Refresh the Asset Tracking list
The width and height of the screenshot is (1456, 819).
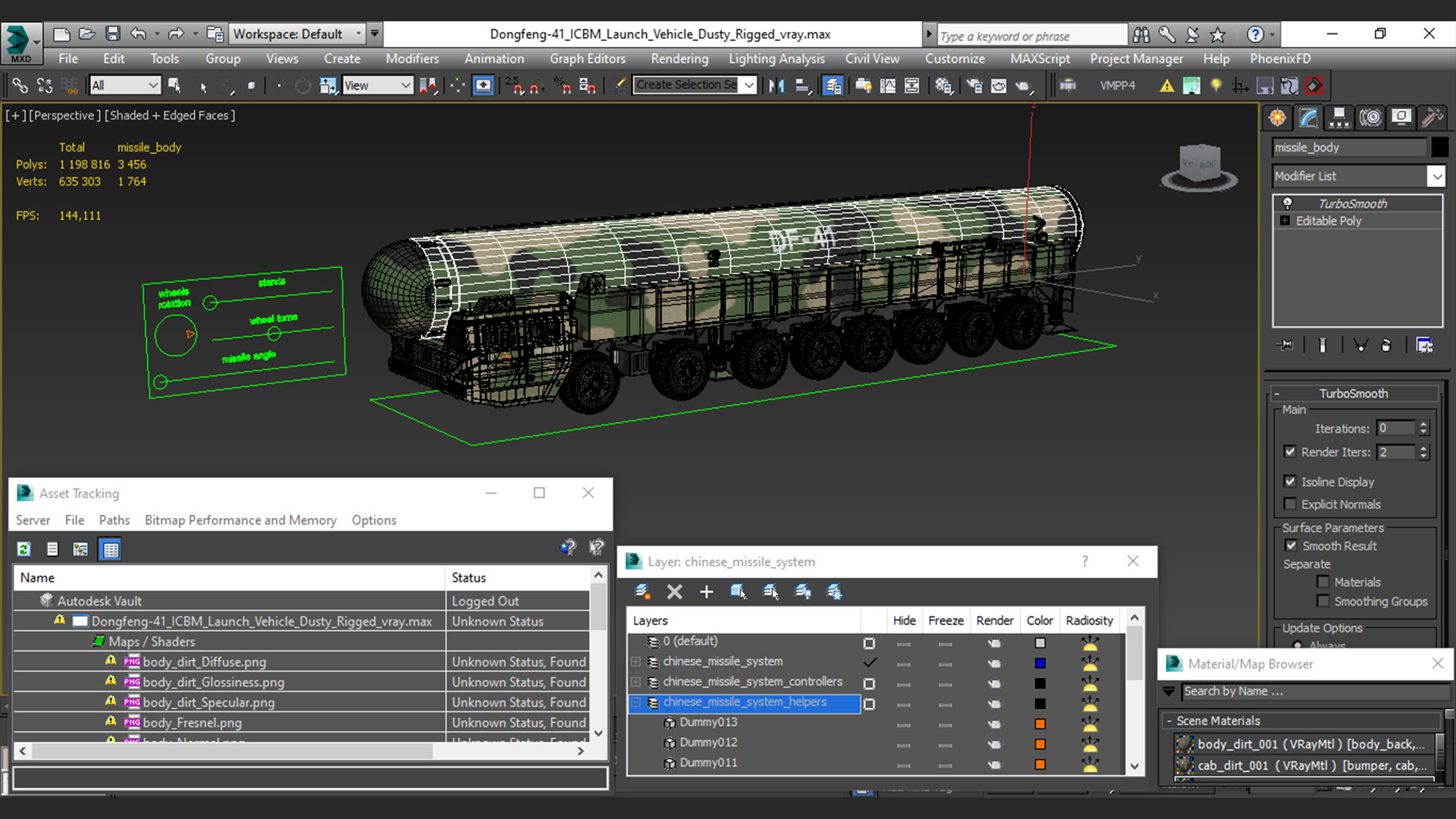[x=24, y=549]
